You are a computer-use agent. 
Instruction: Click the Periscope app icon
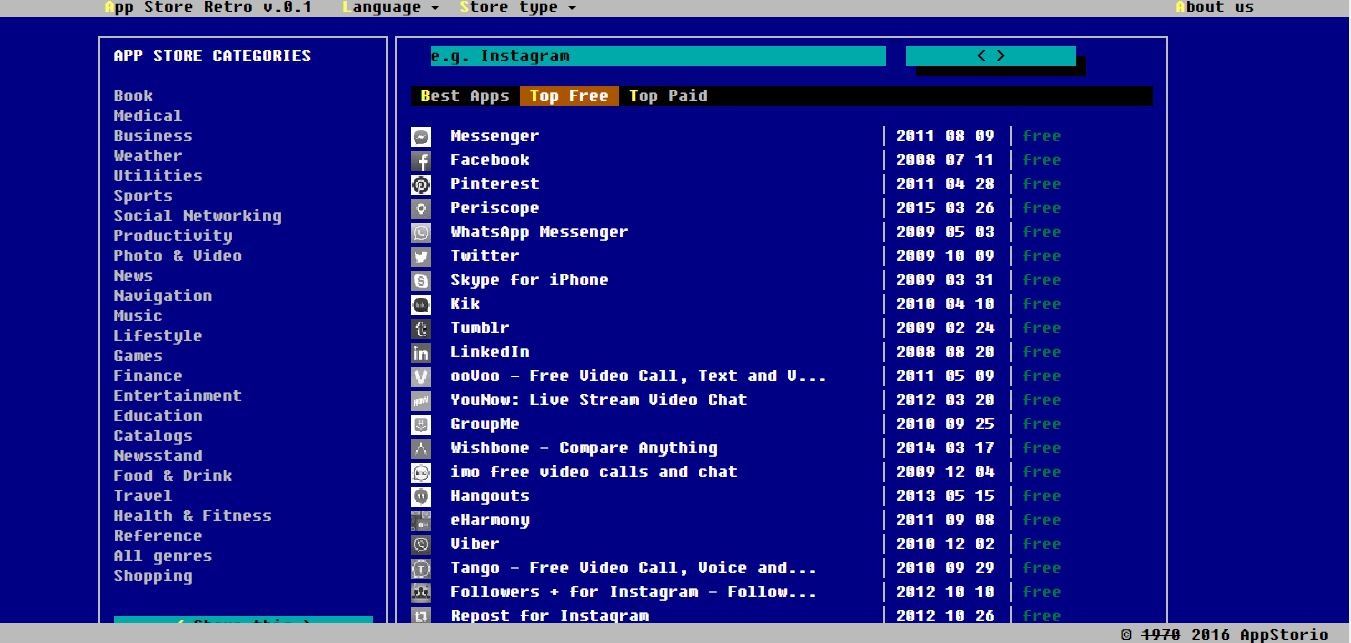tap(421, 209)
